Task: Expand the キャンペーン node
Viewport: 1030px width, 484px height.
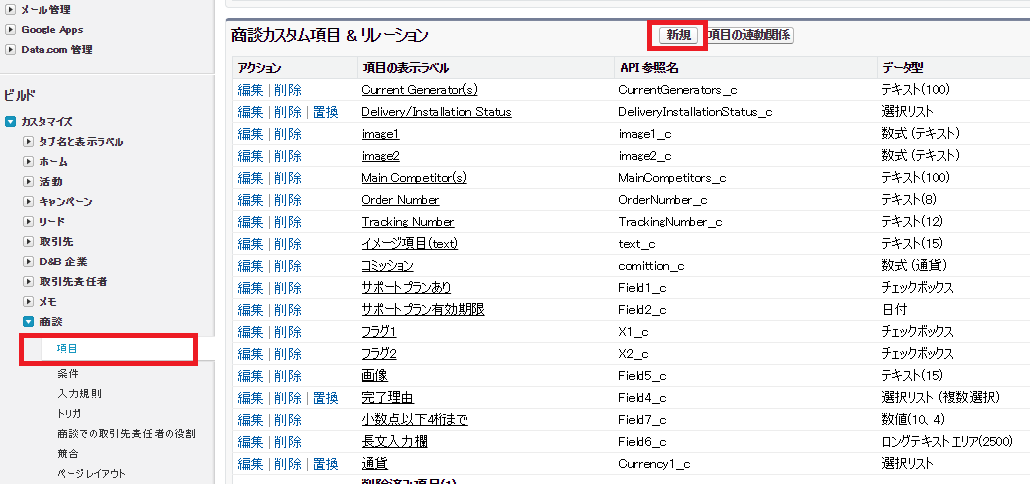Action: click(x=29, y=201)
